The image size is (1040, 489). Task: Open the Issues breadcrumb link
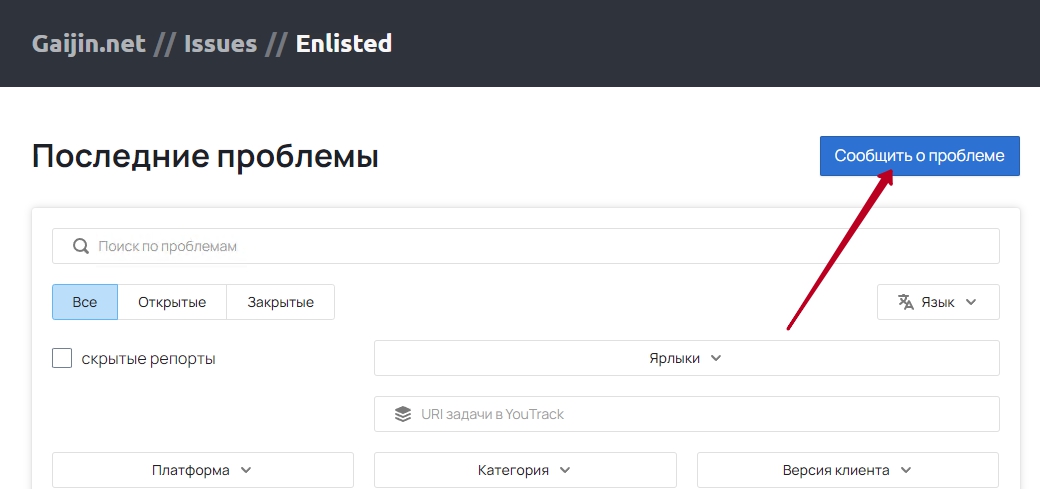tap(220, 44)
